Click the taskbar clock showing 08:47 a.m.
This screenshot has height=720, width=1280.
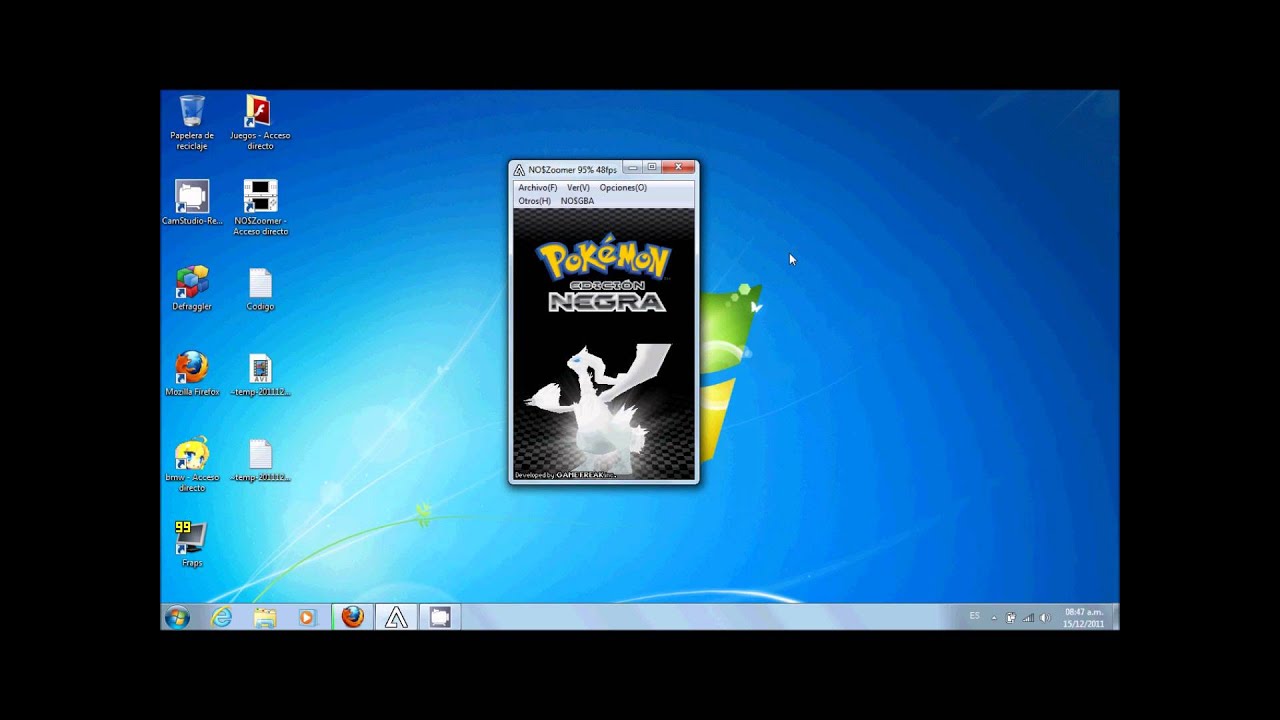[1083, 617]
